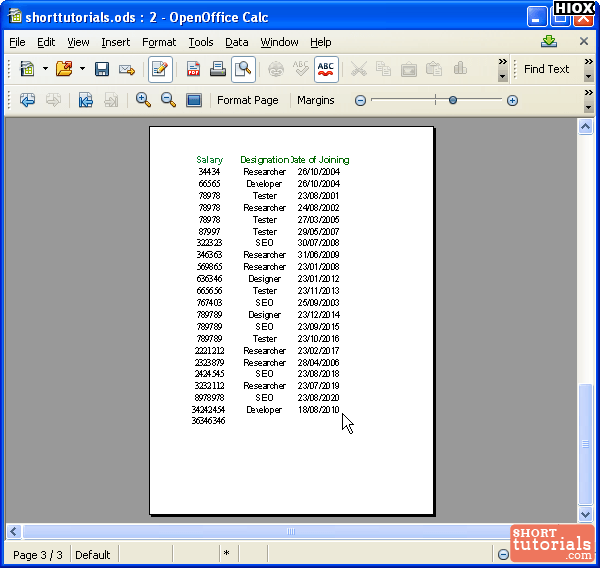
Task: Click the Save floppy disk icon
Action: pyautogui.click(x=102, y=69)
